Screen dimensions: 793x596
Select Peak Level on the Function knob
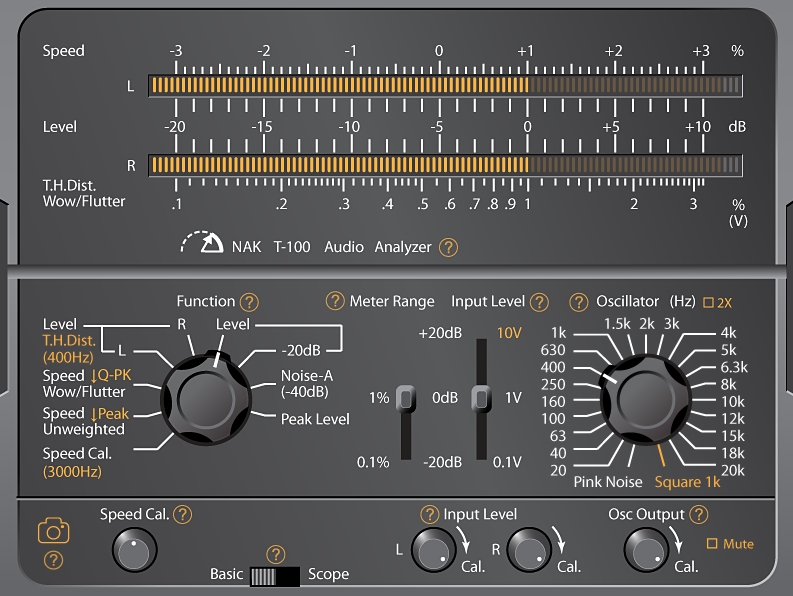pyautogui.click(x=315, y=419)
